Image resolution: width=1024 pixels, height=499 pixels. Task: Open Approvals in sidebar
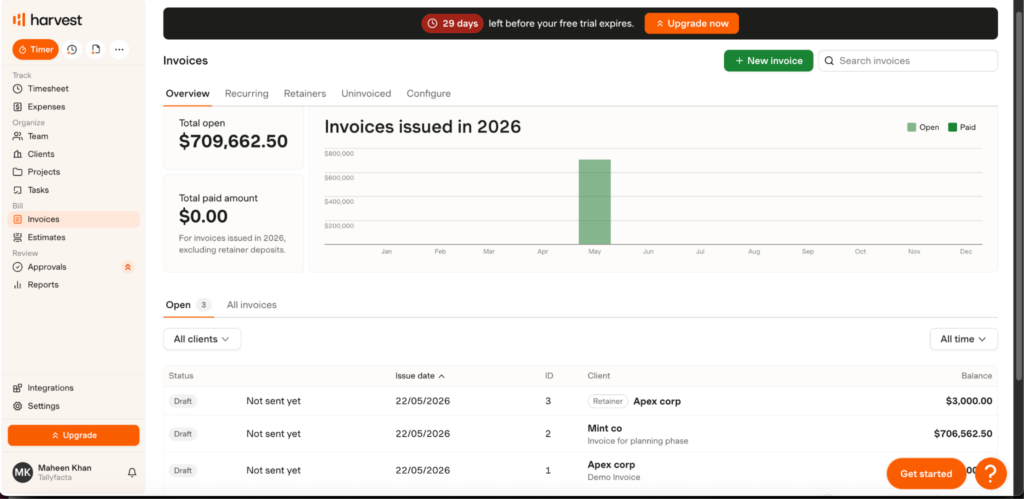pos(46,267)
